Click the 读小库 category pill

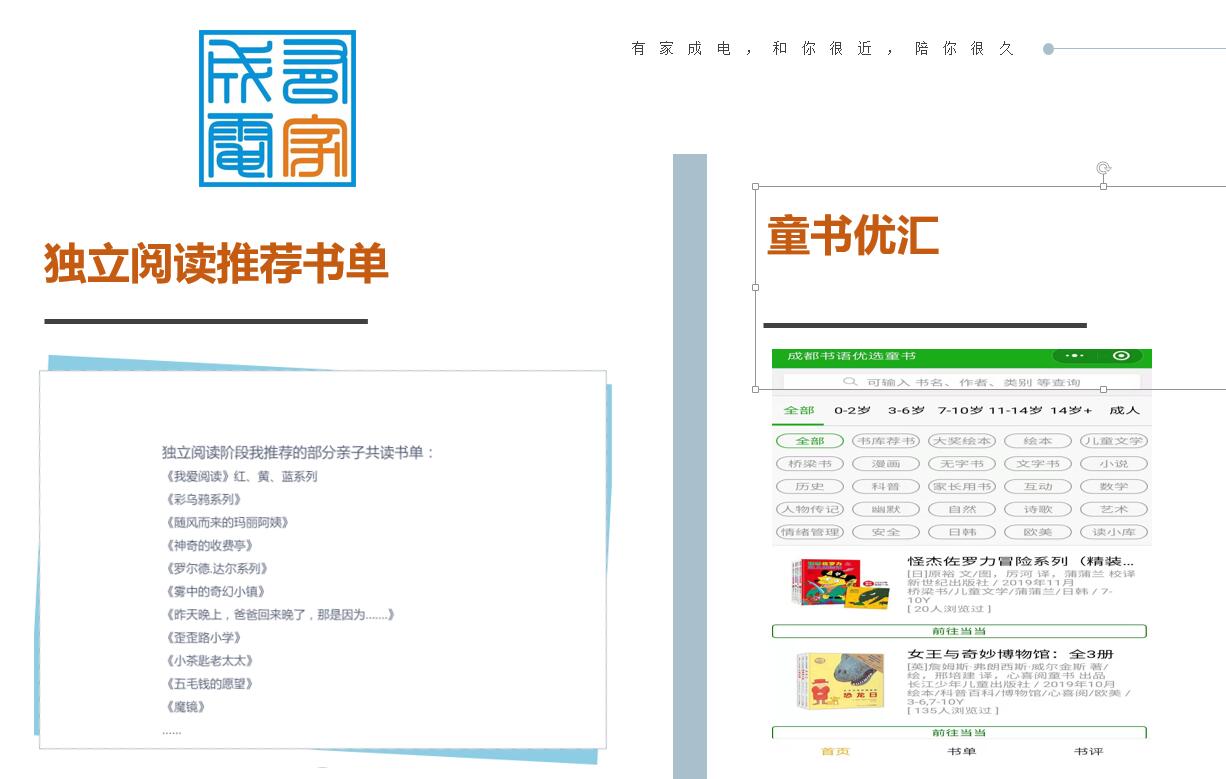pyautogui.click(x=1113, y=532)
